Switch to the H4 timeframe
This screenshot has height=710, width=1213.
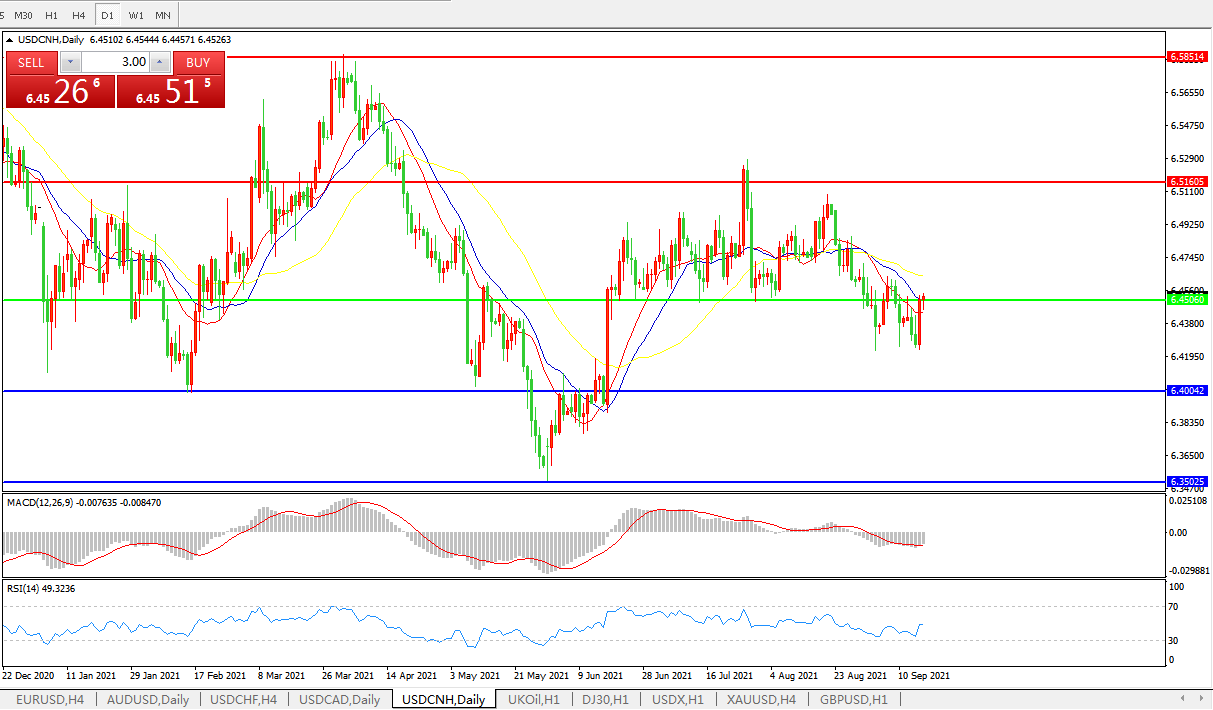79,15
